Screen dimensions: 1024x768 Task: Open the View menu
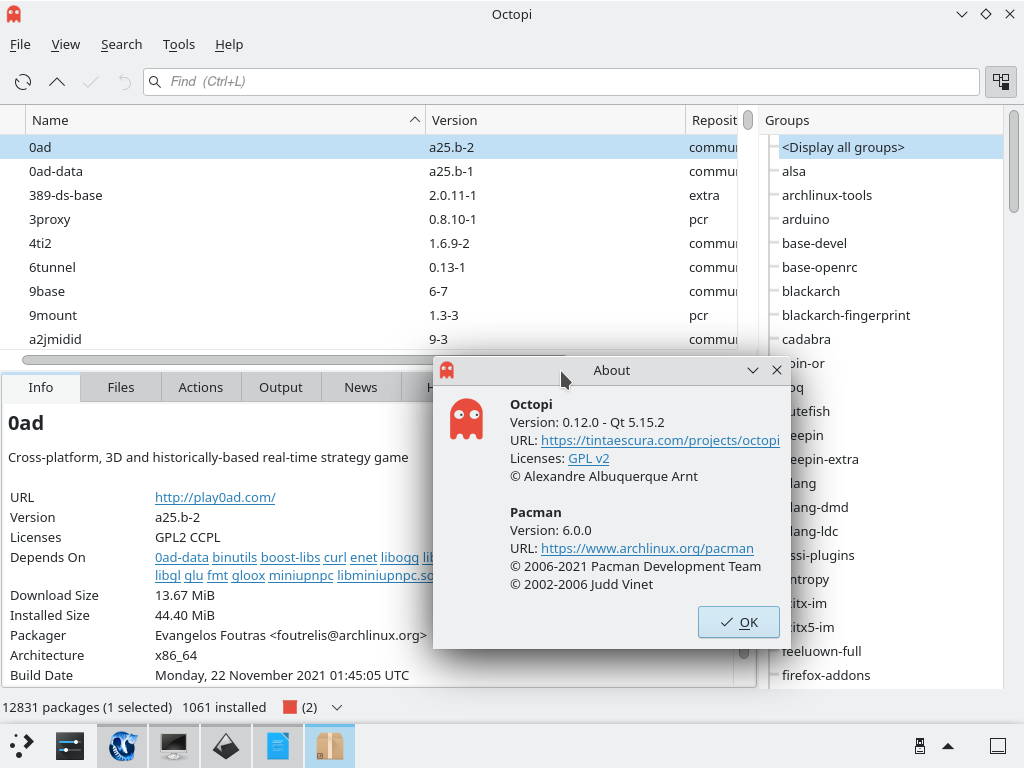tap(65, 44)
